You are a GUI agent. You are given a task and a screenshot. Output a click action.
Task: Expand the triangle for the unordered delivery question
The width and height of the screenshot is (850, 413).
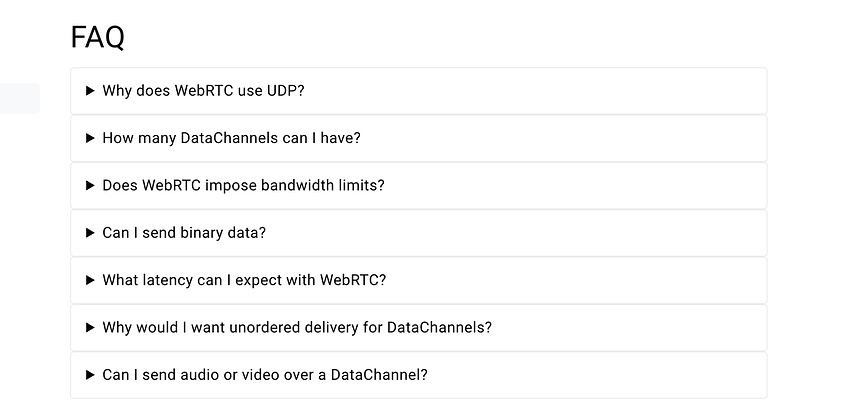click(x=91, y=328)
